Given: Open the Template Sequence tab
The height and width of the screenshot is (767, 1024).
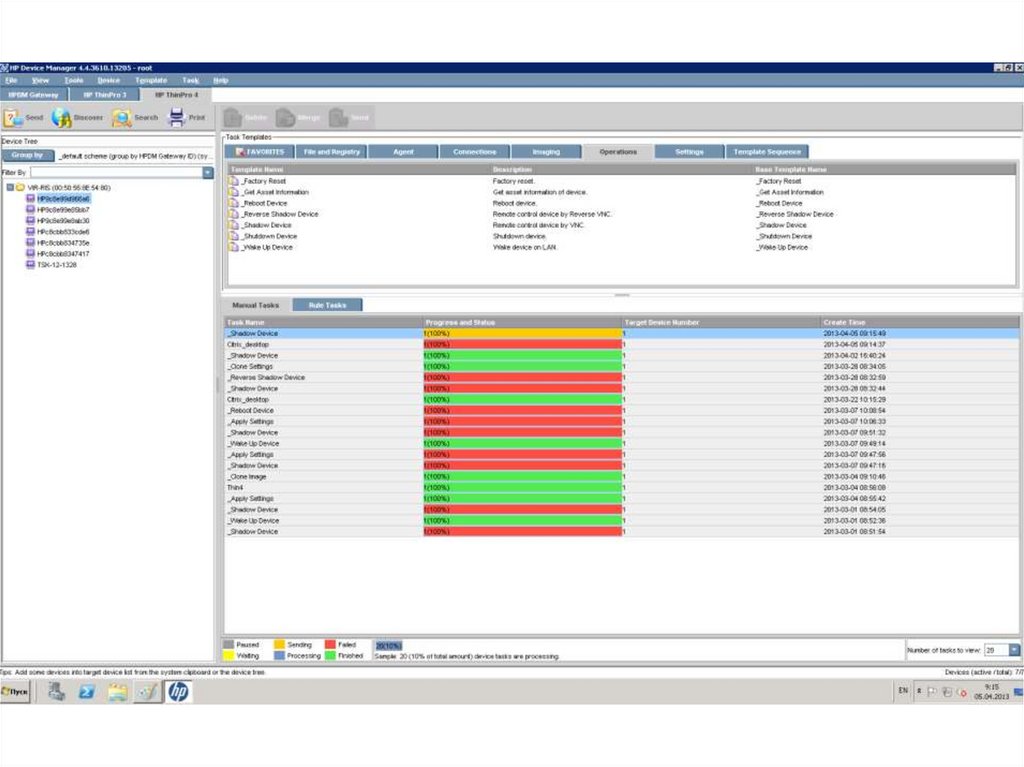Looking at the screenshot, I should [767, 152].
